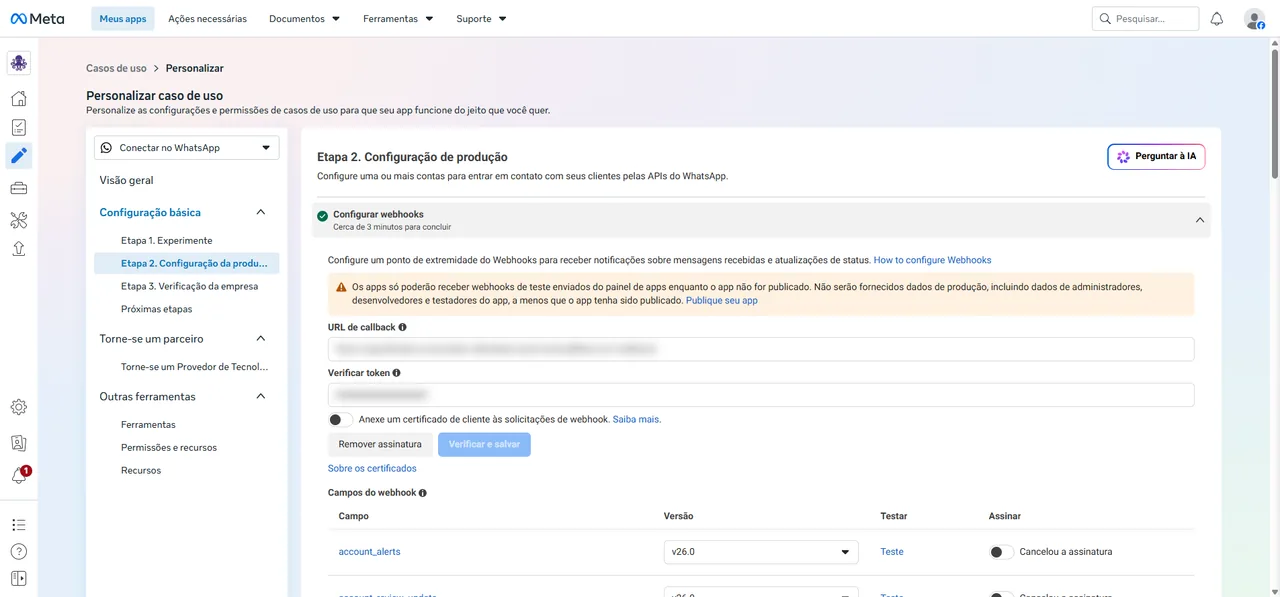Toggle client certificate attachment switch

(340, 420)
